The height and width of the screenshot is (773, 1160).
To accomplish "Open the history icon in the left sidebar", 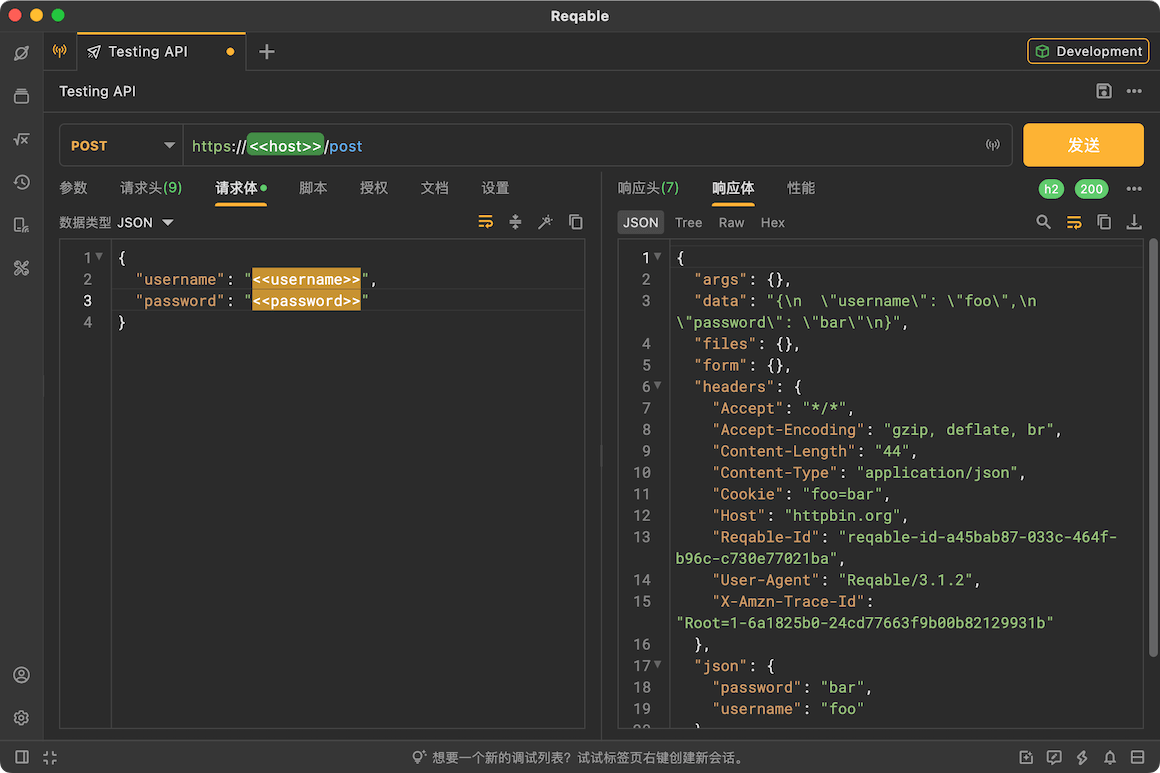I will (x=21, y=182).
